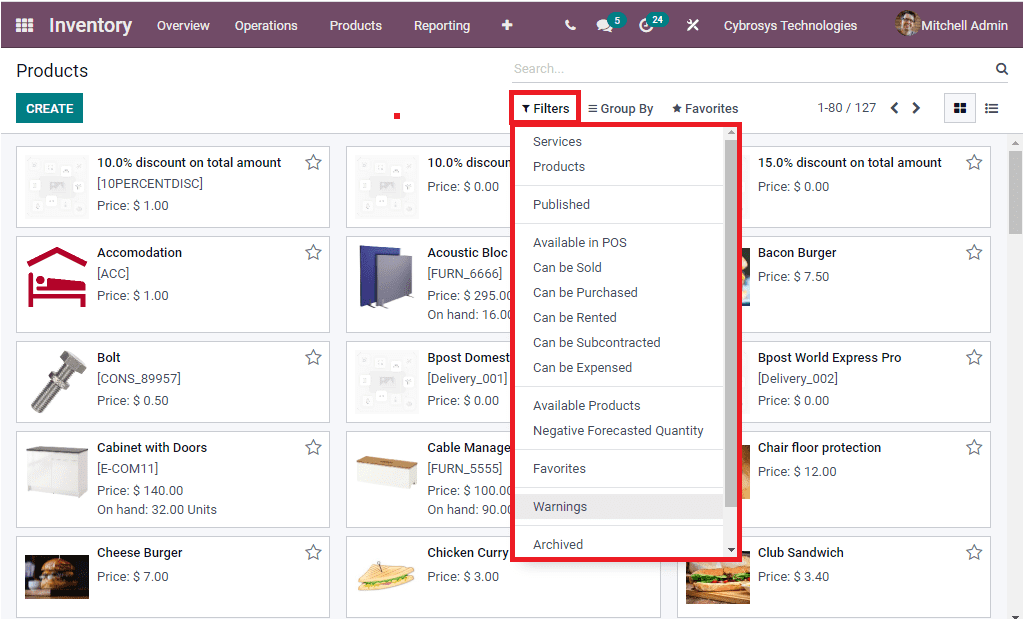Open the apps grid menu
The height and width of the screenshot is (620, 1024).
point(25,24)
